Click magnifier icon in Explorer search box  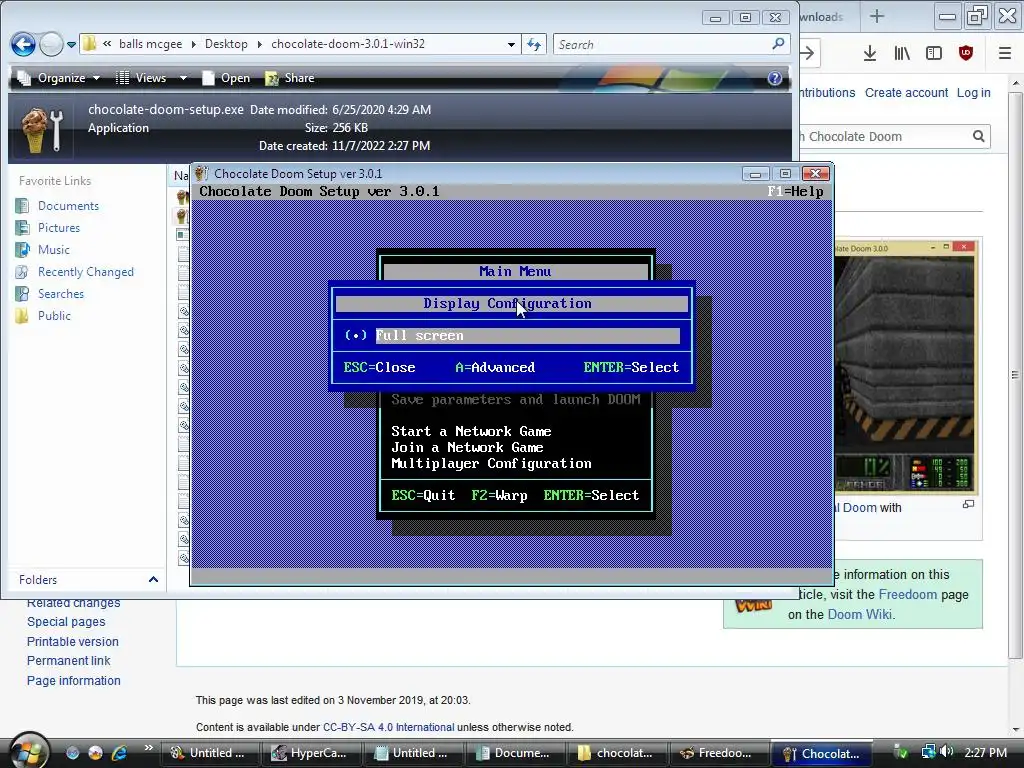778,44
